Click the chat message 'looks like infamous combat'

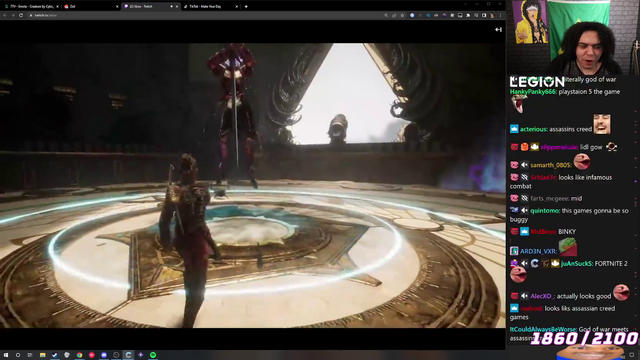pyautogui.click(x=561, y=182)
